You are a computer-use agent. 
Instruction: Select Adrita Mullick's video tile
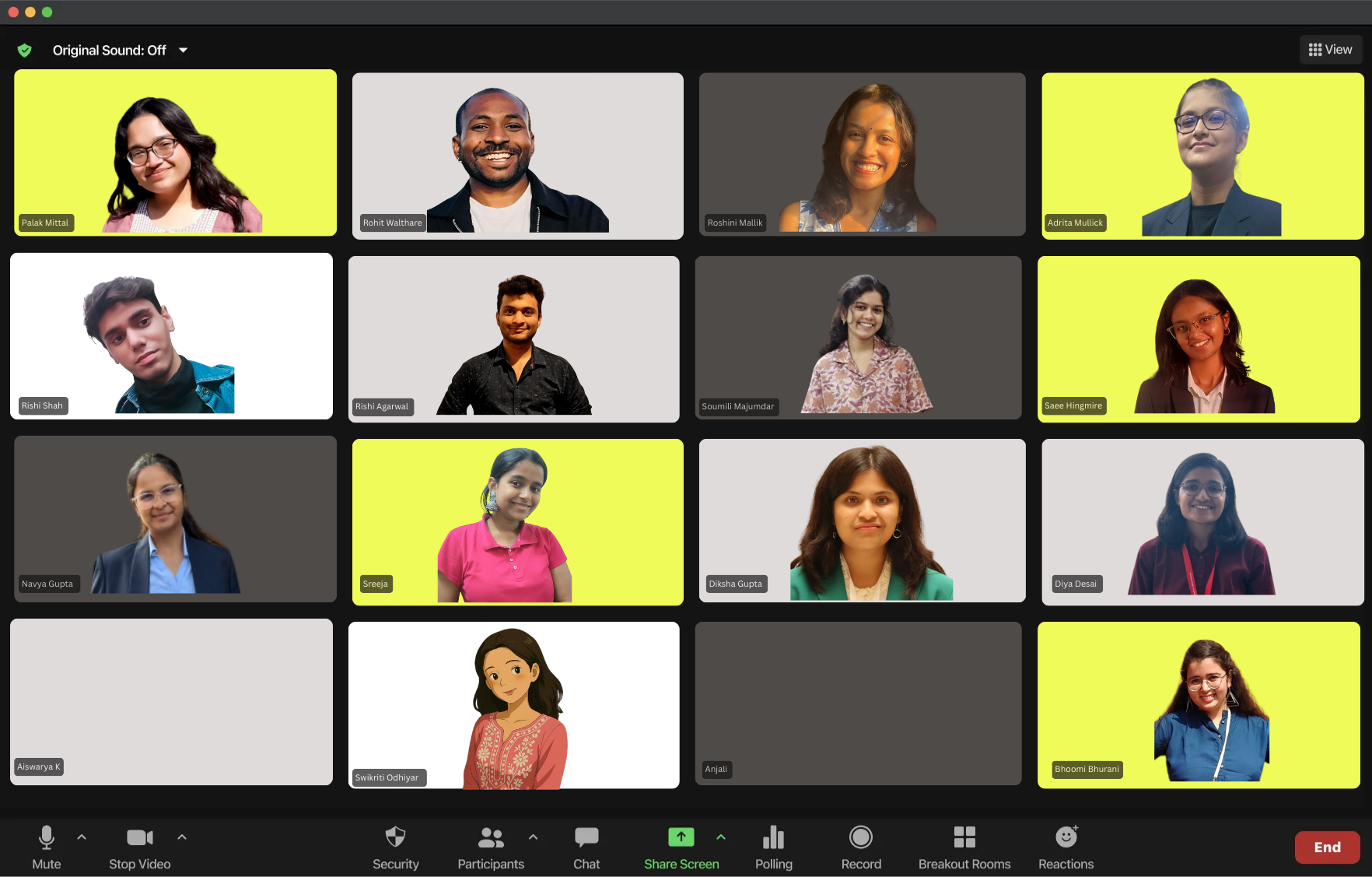(1202, 156)
